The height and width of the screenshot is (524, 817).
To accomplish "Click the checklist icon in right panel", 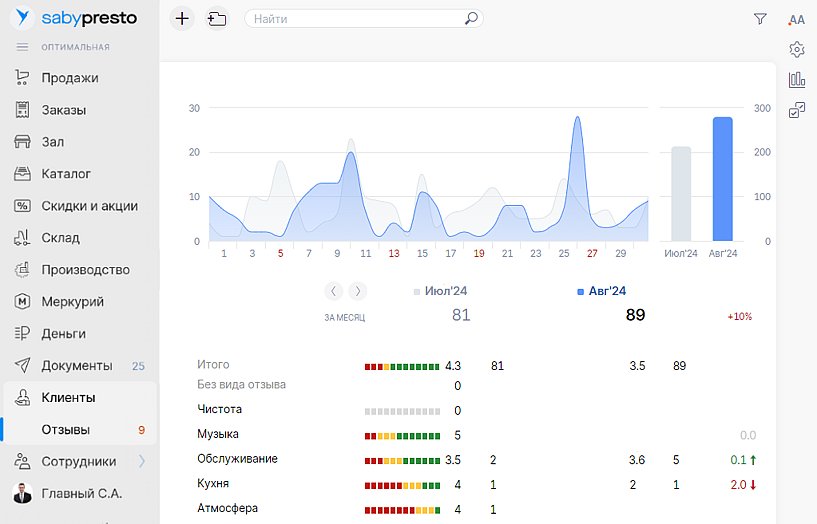I will point(797,110).
